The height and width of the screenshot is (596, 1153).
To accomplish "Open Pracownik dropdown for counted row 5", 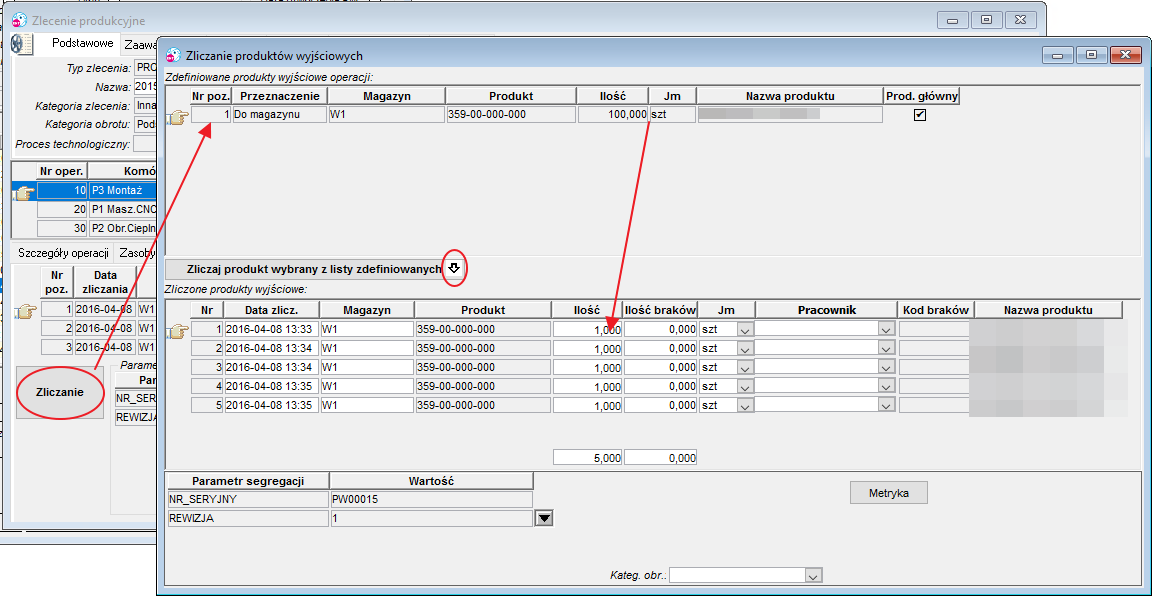I will pyautogui.click(x=886, y=406).
